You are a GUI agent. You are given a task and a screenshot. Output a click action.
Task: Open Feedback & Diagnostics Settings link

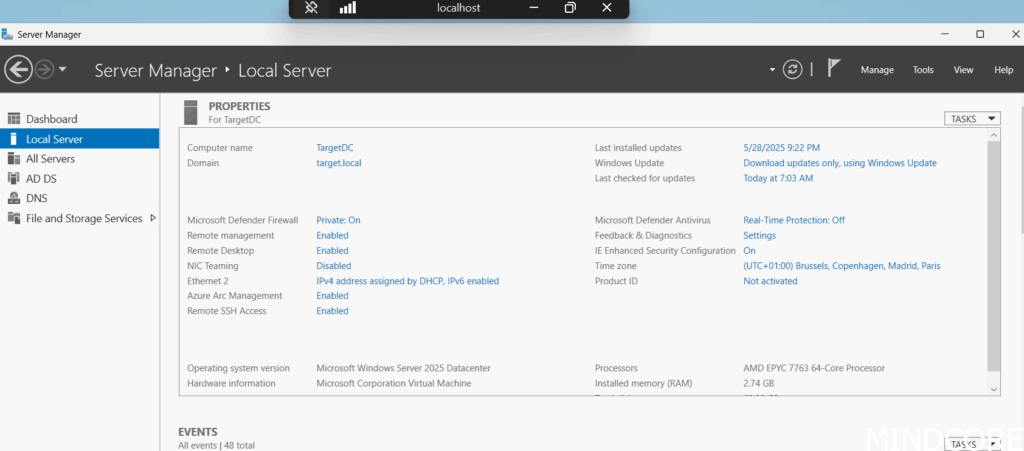760,236
